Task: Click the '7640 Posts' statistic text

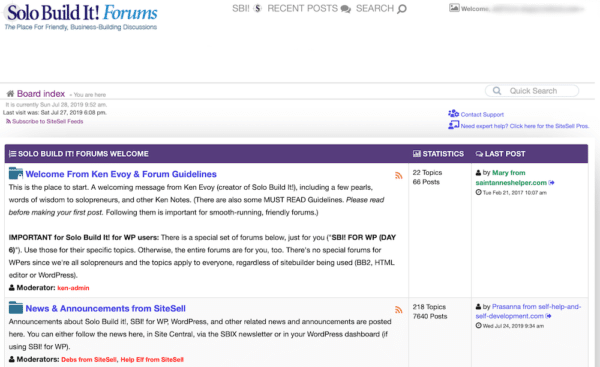Action: coord(430,316)
